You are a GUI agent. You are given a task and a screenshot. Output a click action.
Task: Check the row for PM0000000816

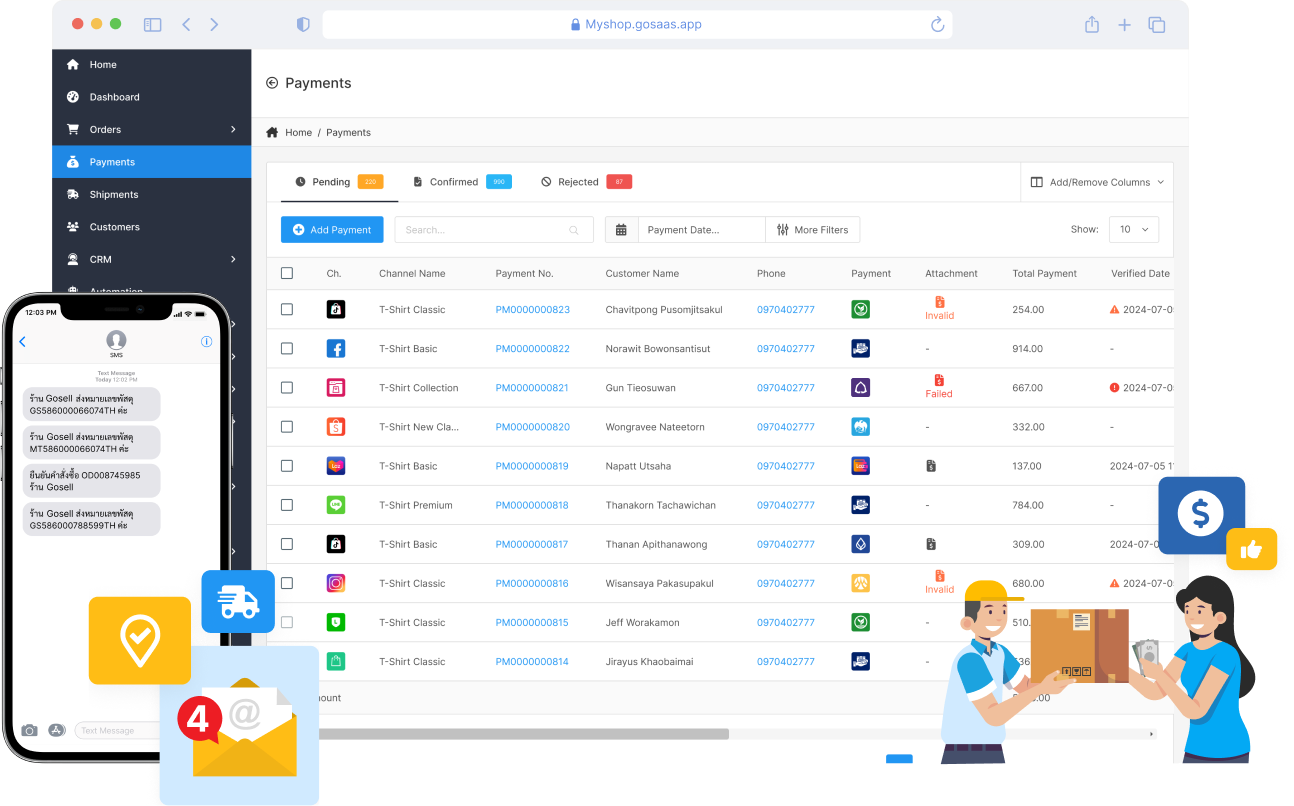pos(287,583)
